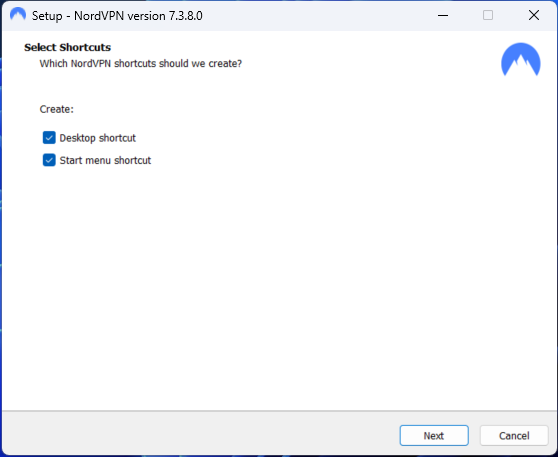
Task: Uncheck the Desktop shortcut checkbox
Action: 49,138
